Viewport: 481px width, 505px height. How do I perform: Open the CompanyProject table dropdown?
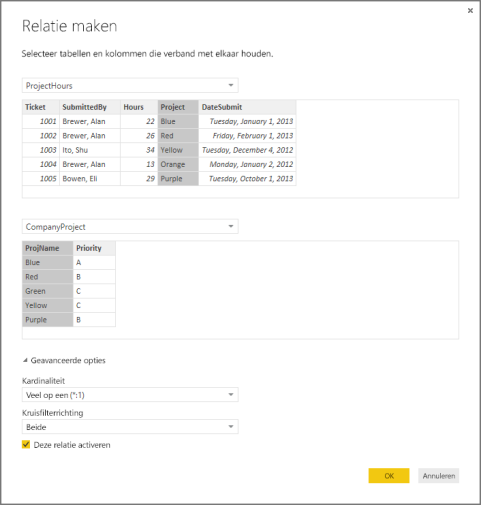point(130,227)
